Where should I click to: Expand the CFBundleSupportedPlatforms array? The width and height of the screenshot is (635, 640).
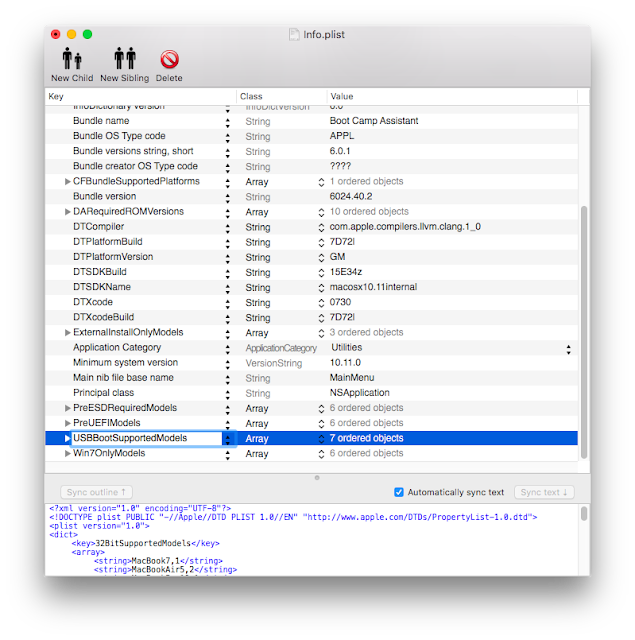tap(68, 182)
